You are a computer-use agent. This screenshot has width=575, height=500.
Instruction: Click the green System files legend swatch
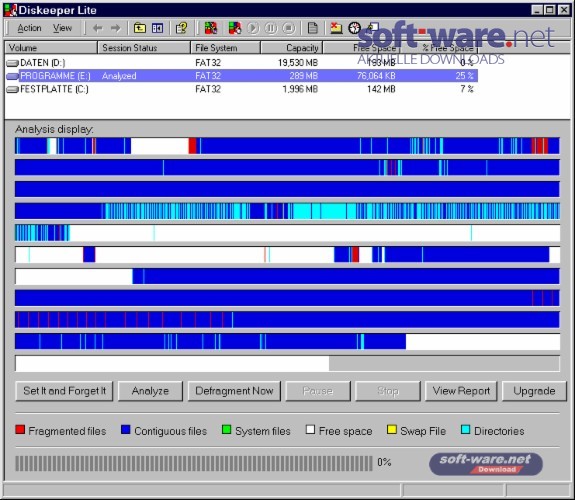[227, 430]
